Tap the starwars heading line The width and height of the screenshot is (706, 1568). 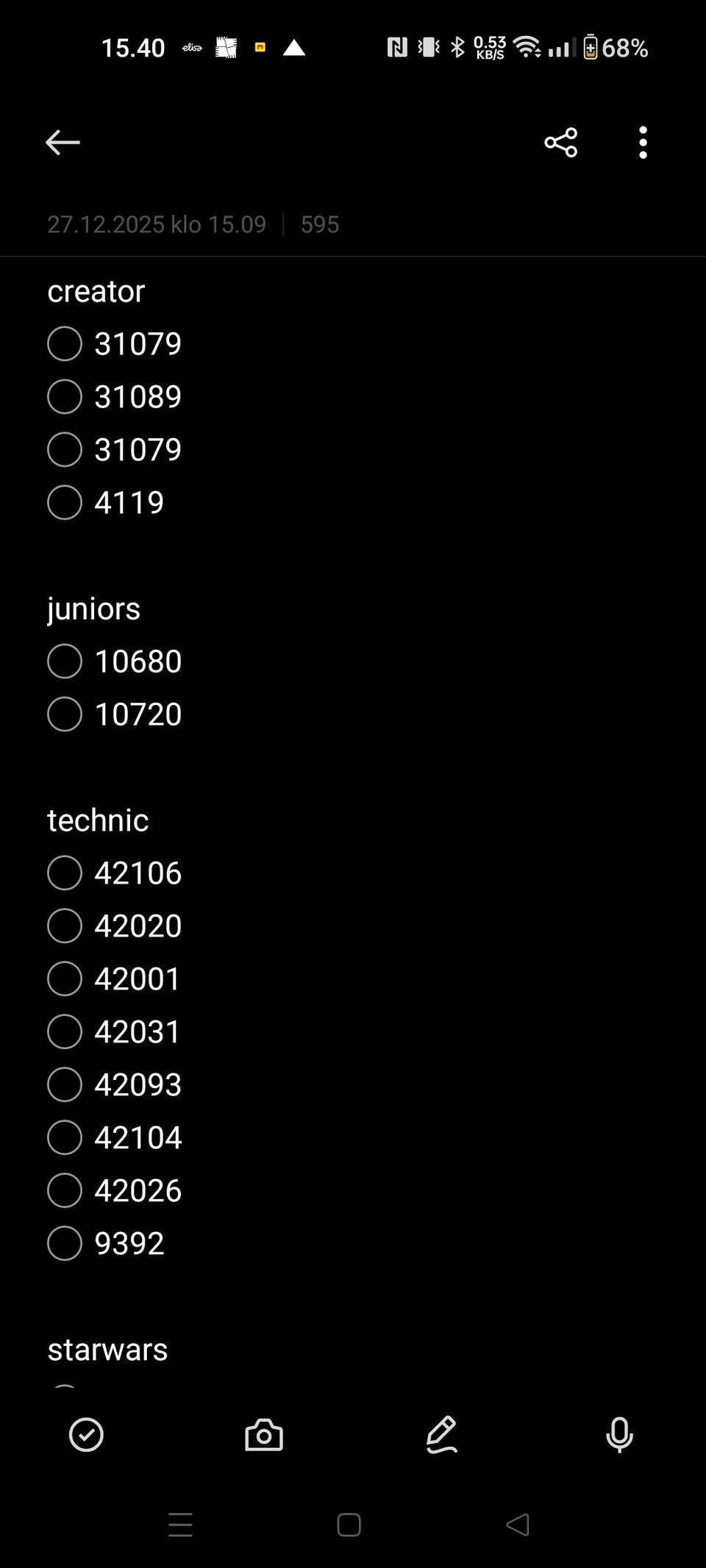(107, 1350)
